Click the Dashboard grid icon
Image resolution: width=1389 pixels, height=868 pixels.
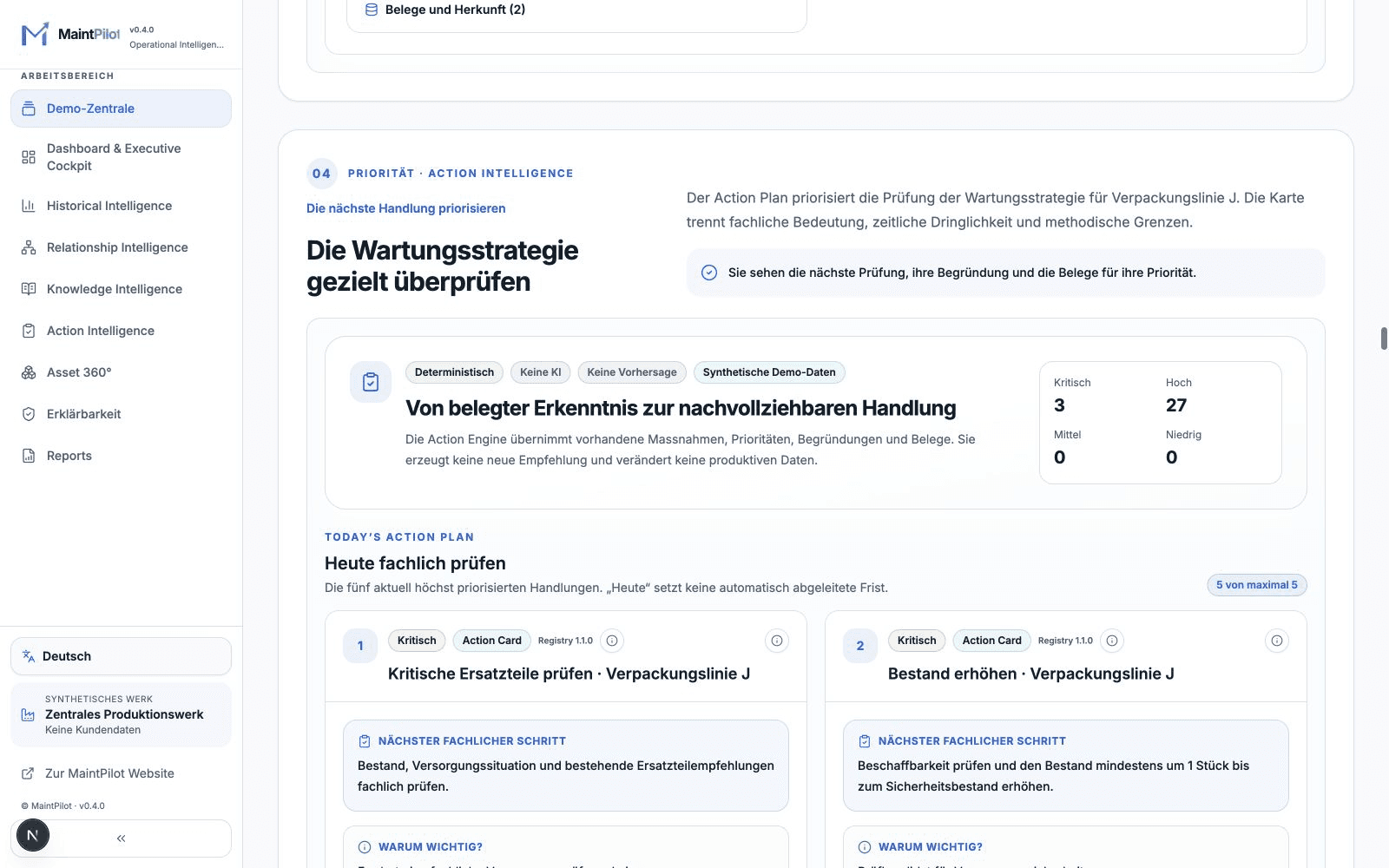click(x=29, y=157)
